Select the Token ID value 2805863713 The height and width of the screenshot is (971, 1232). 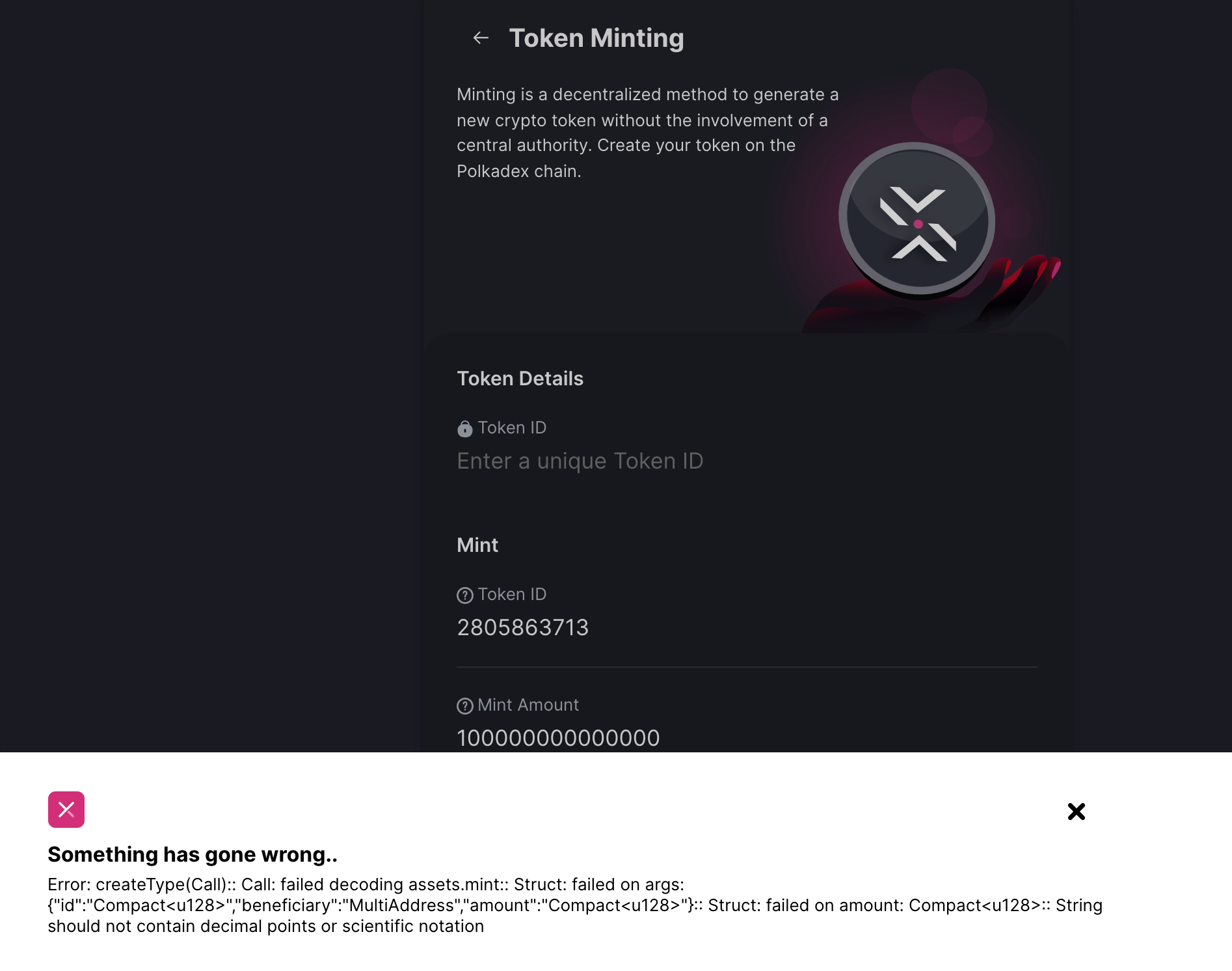click(522, 628)
